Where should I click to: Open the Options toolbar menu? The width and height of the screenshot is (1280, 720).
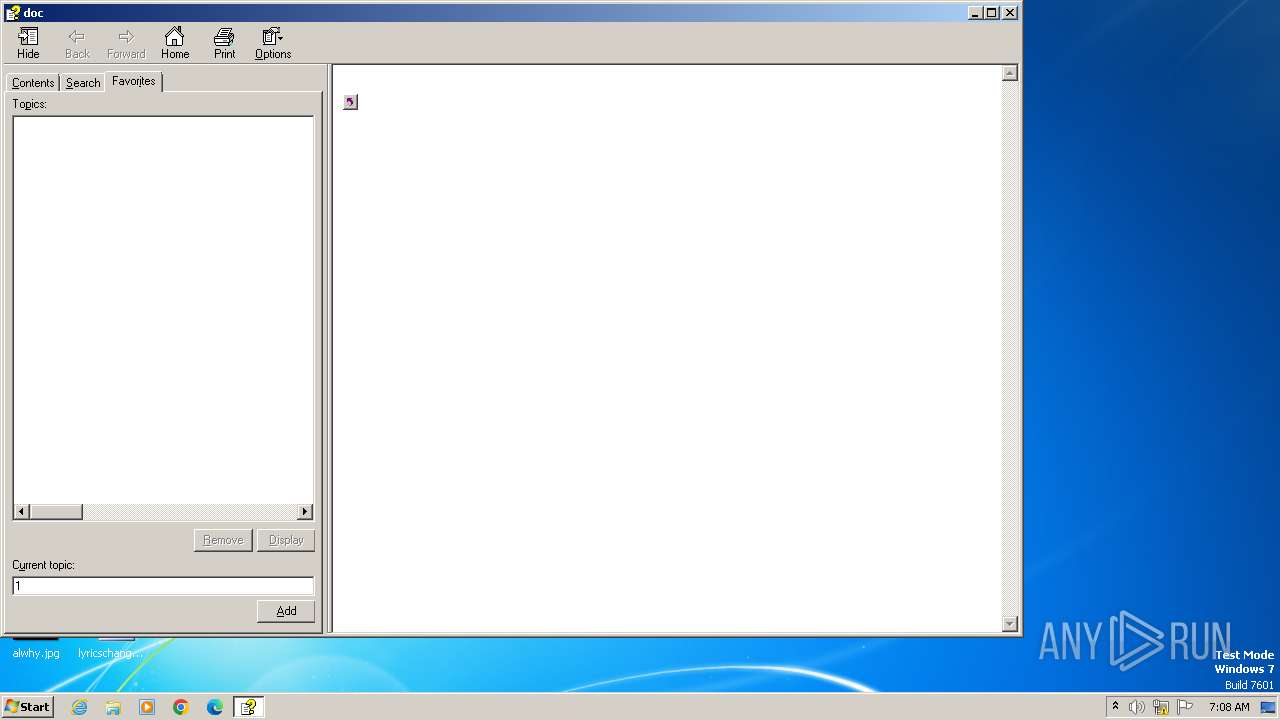pyautogui.click(x=273, y=43)
